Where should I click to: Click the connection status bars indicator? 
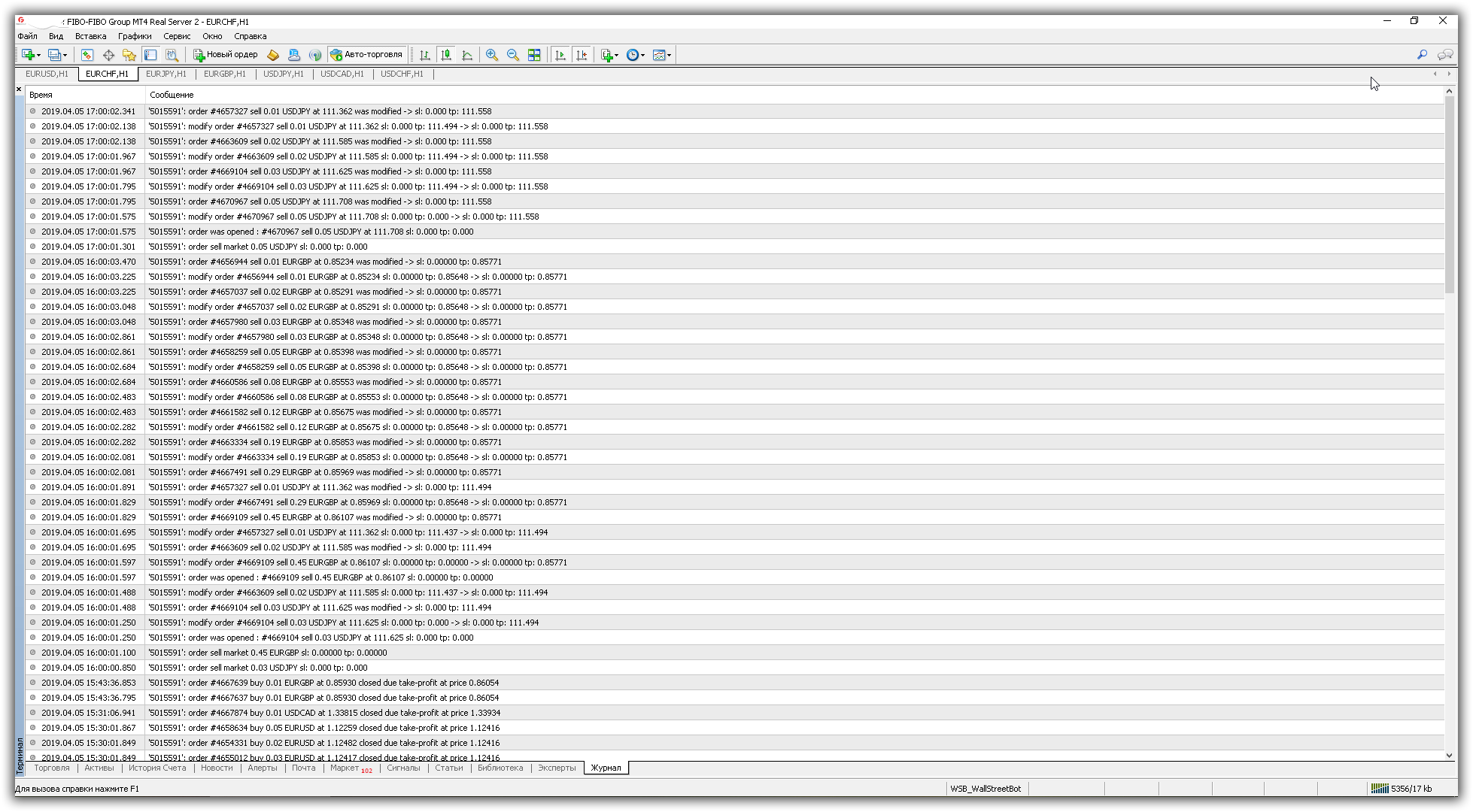1380,789
